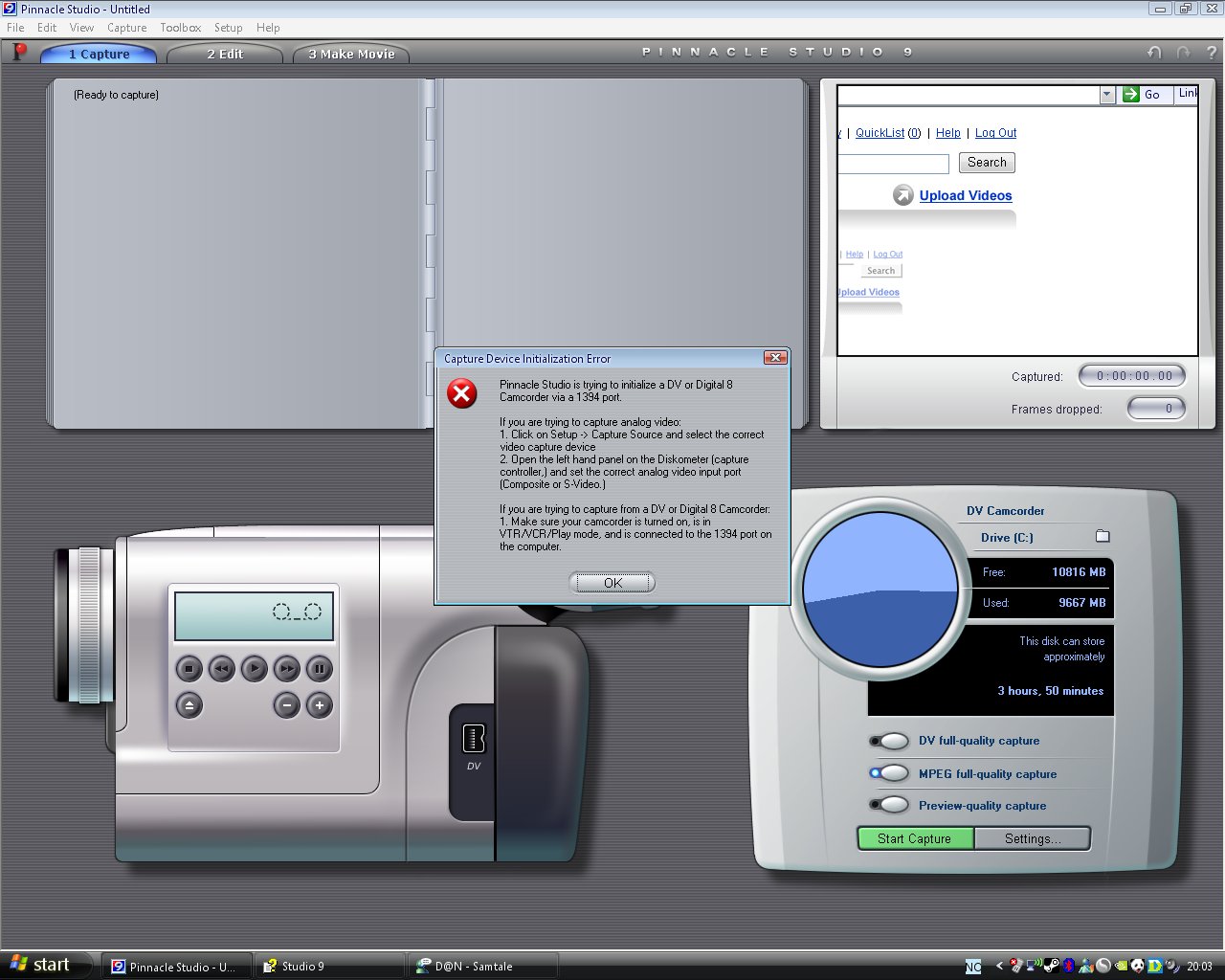
Task: Click the camcorder eject button
Action: [189, 706]
